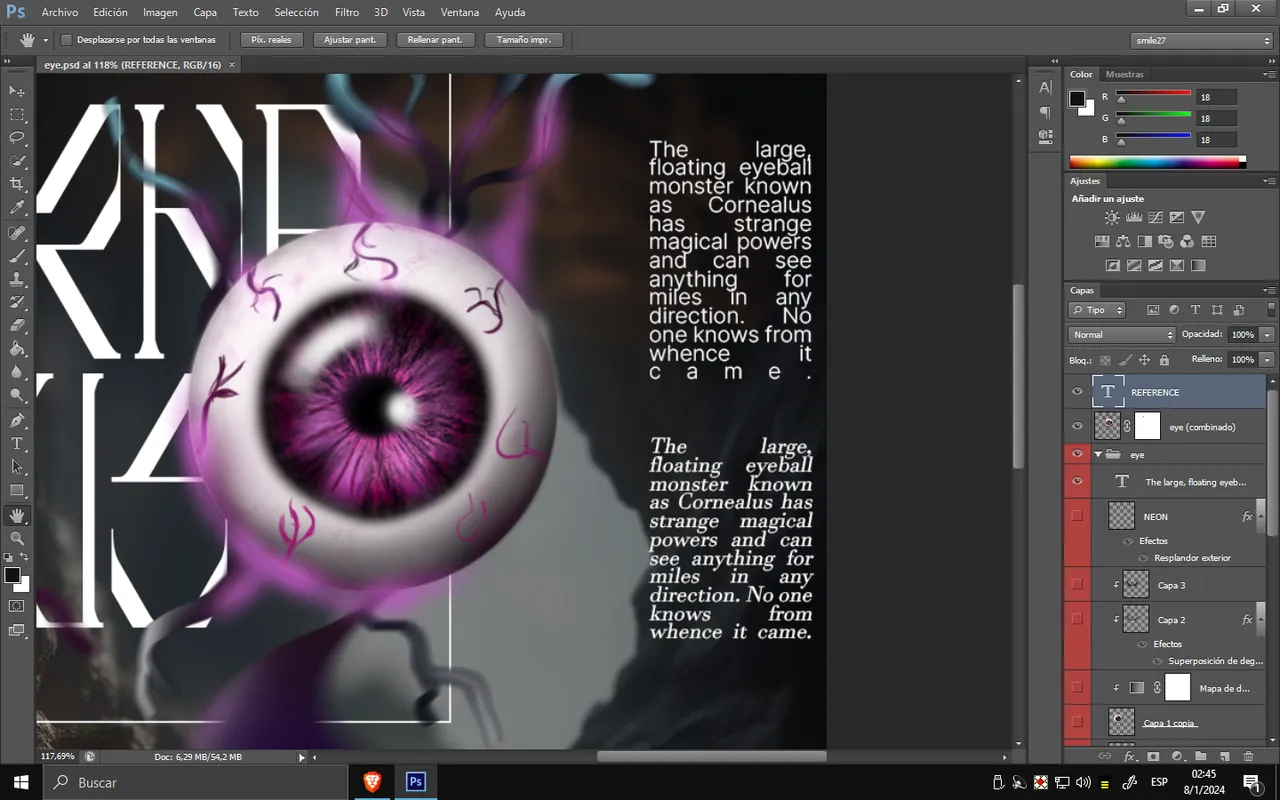Delete layer using trash icon
This screenshot has width=1280, height=800.
(1248, 757)
